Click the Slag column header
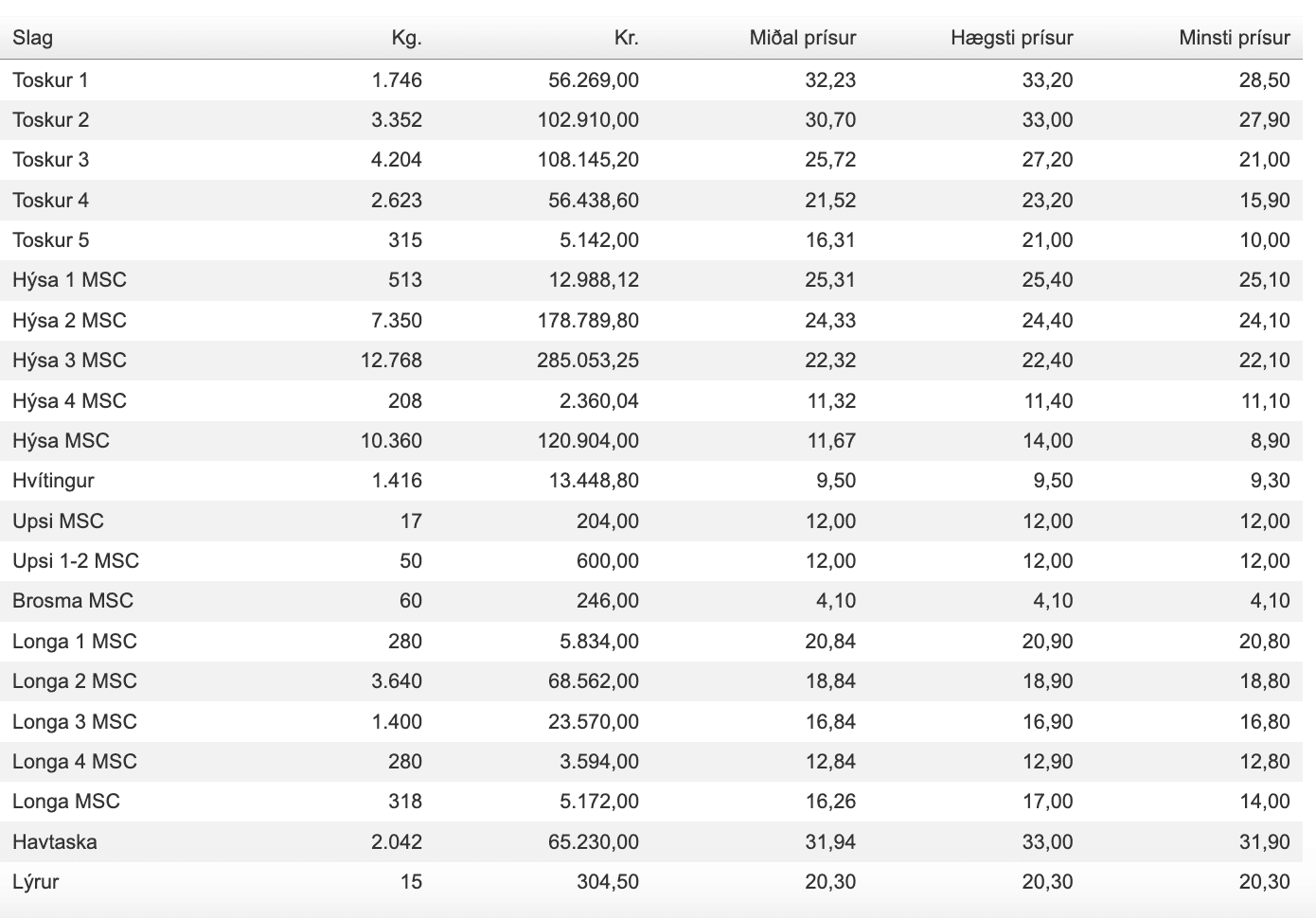Viewport: 1316px width, 918px height. click(33, 38)
